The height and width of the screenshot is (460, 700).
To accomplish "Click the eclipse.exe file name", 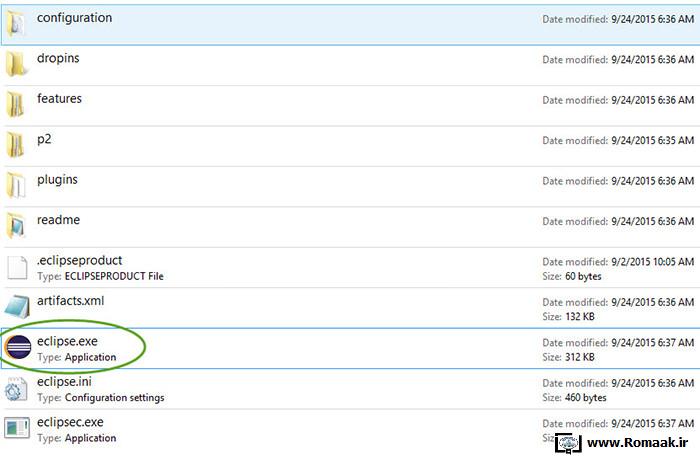I will (x=67, y=342).
